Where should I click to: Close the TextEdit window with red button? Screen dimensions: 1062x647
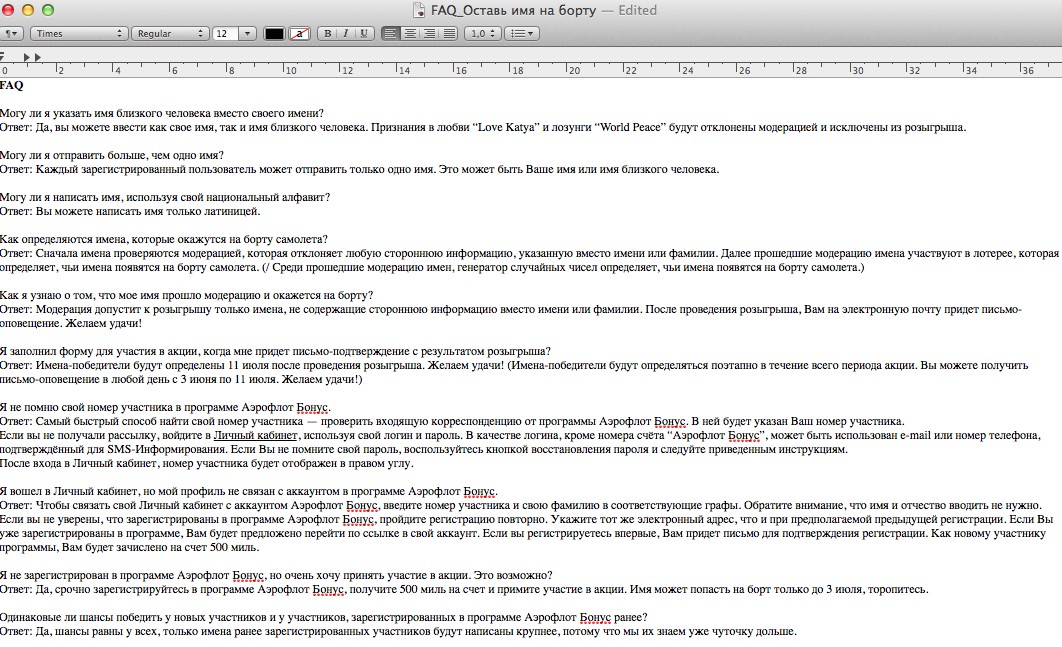(x=7, y=9)
